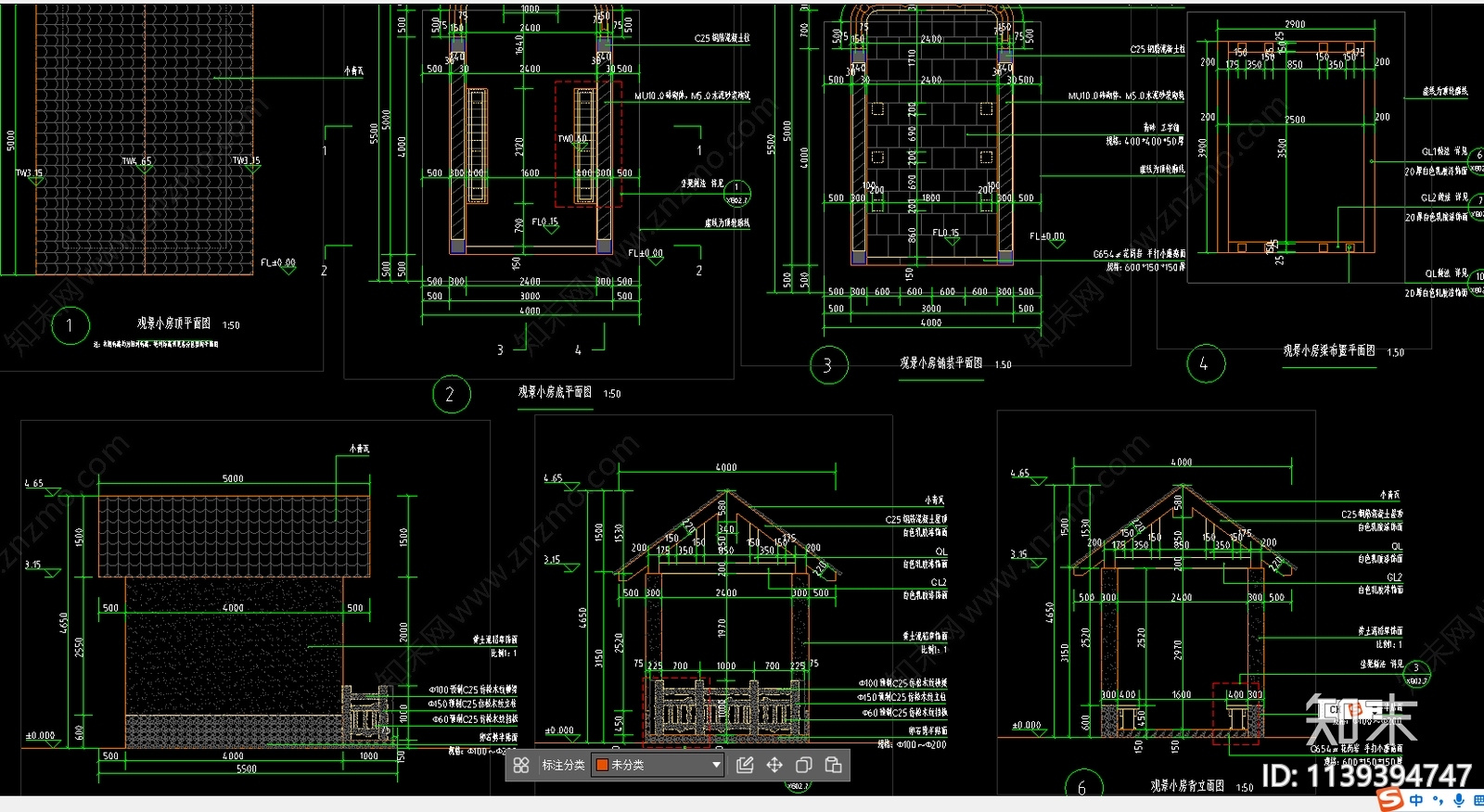This screenshot has width=1484, height=812.
Task: Click the circled number 1 drawing marker
Action: pos(70,325)
